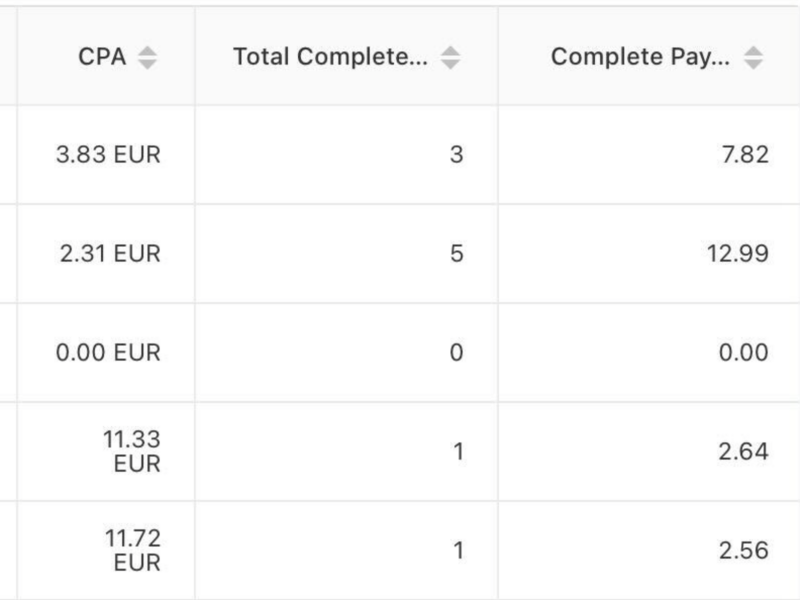Viewport: 800px width, 600px height.
Task: Select the 3.83 EUR CPA cell
Action: (108, 155)
